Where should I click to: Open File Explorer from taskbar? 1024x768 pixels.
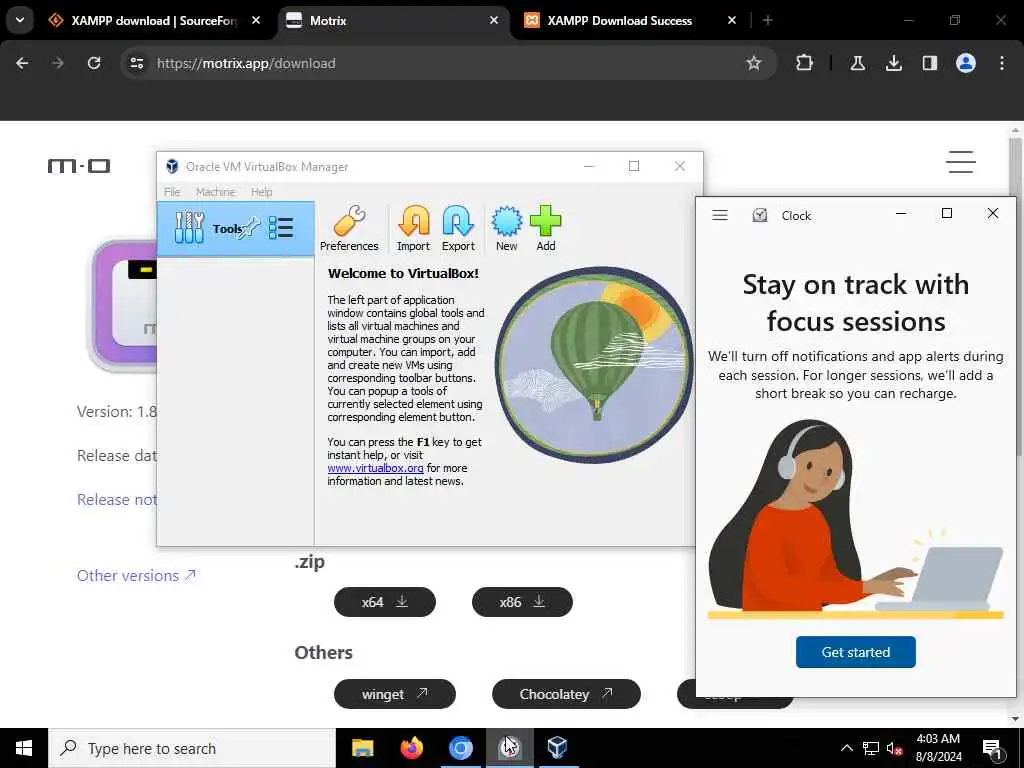tap(362, 748)
